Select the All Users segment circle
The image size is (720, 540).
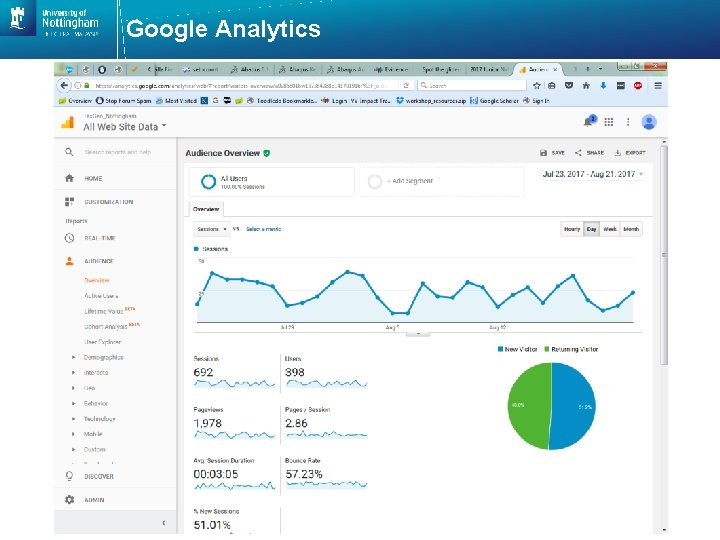pyautogui.click(x=208, y=182)
